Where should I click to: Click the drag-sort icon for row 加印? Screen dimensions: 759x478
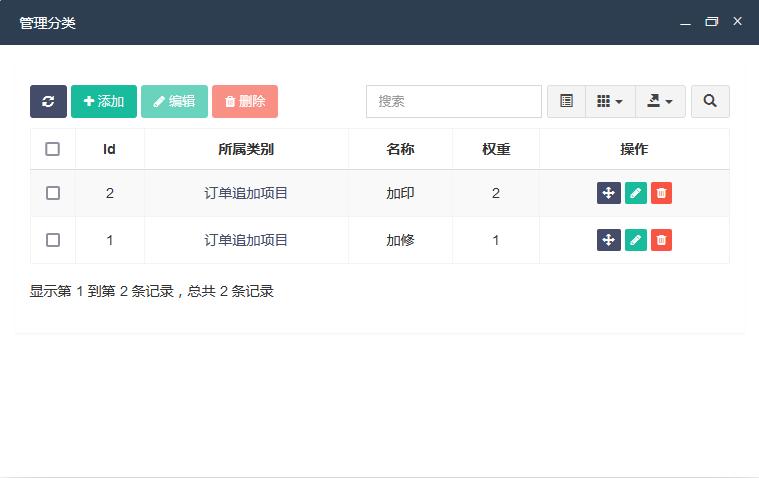coord(608,193)
